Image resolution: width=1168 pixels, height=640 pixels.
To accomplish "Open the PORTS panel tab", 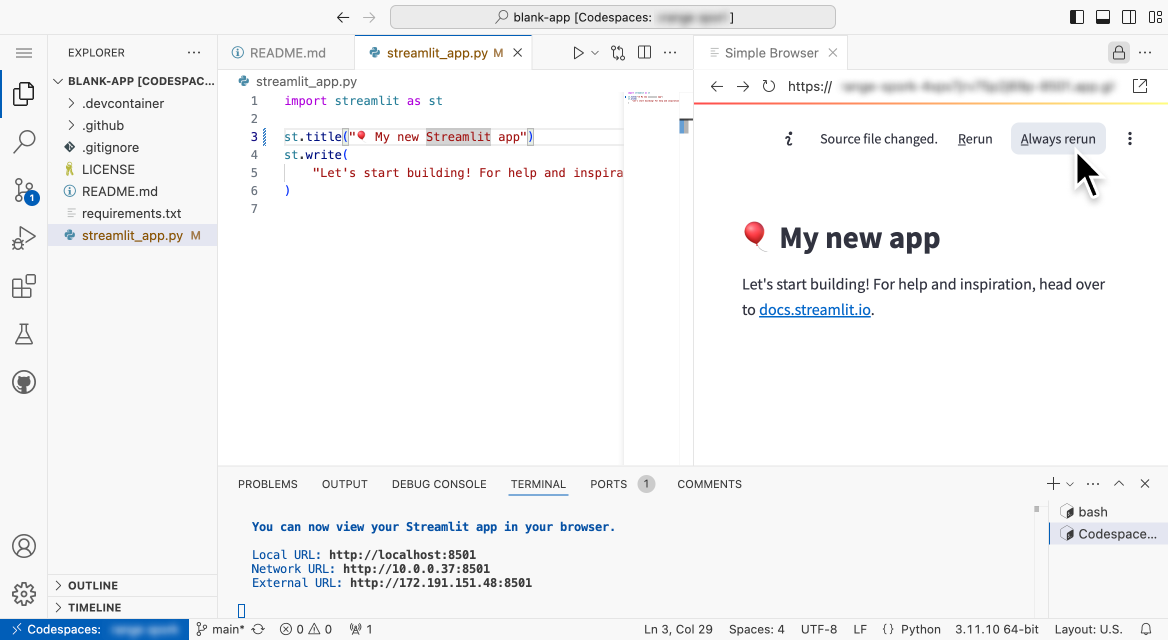I will (607, 484).
